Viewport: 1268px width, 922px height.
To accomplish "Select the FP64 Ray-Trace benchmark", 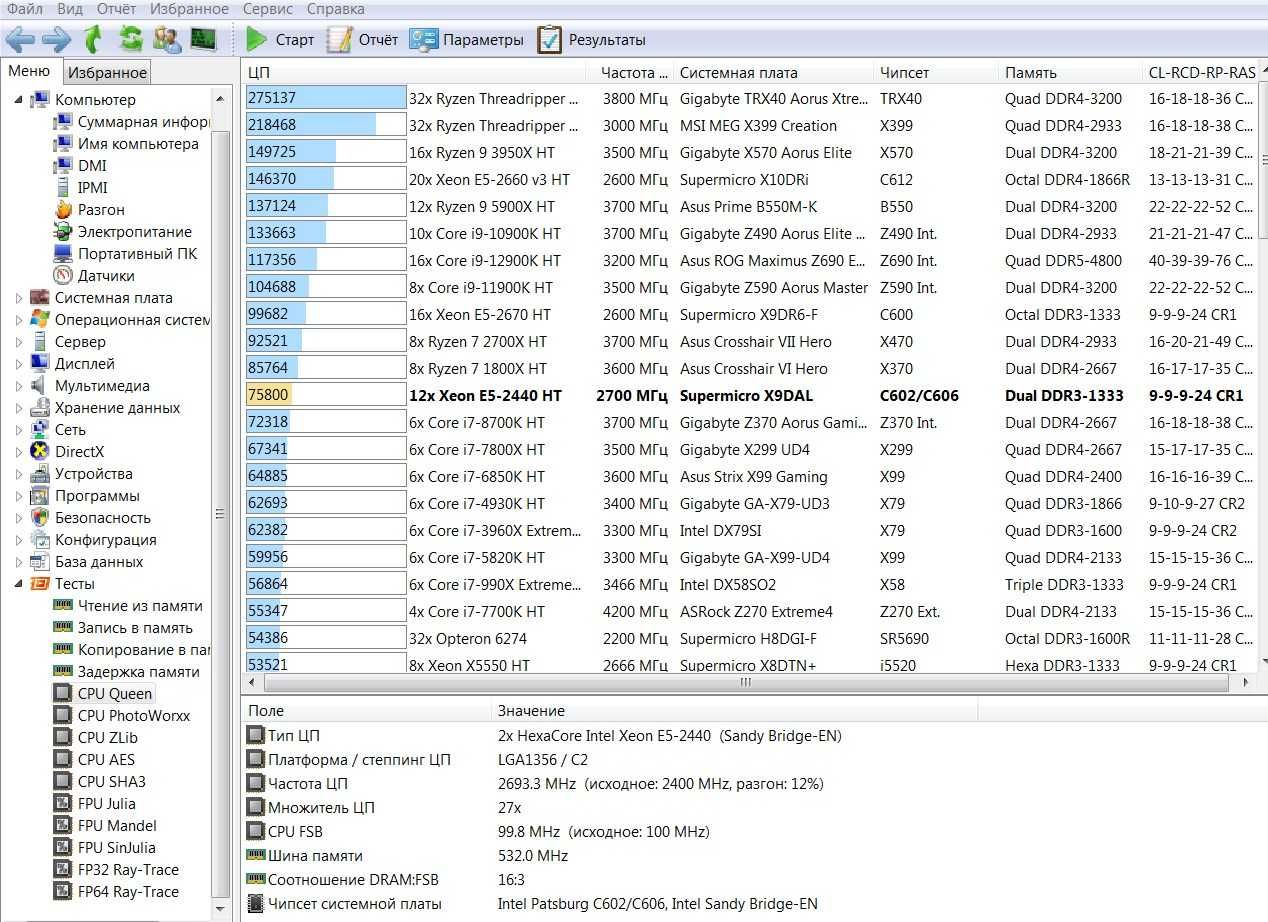I will tap(116, 892).
